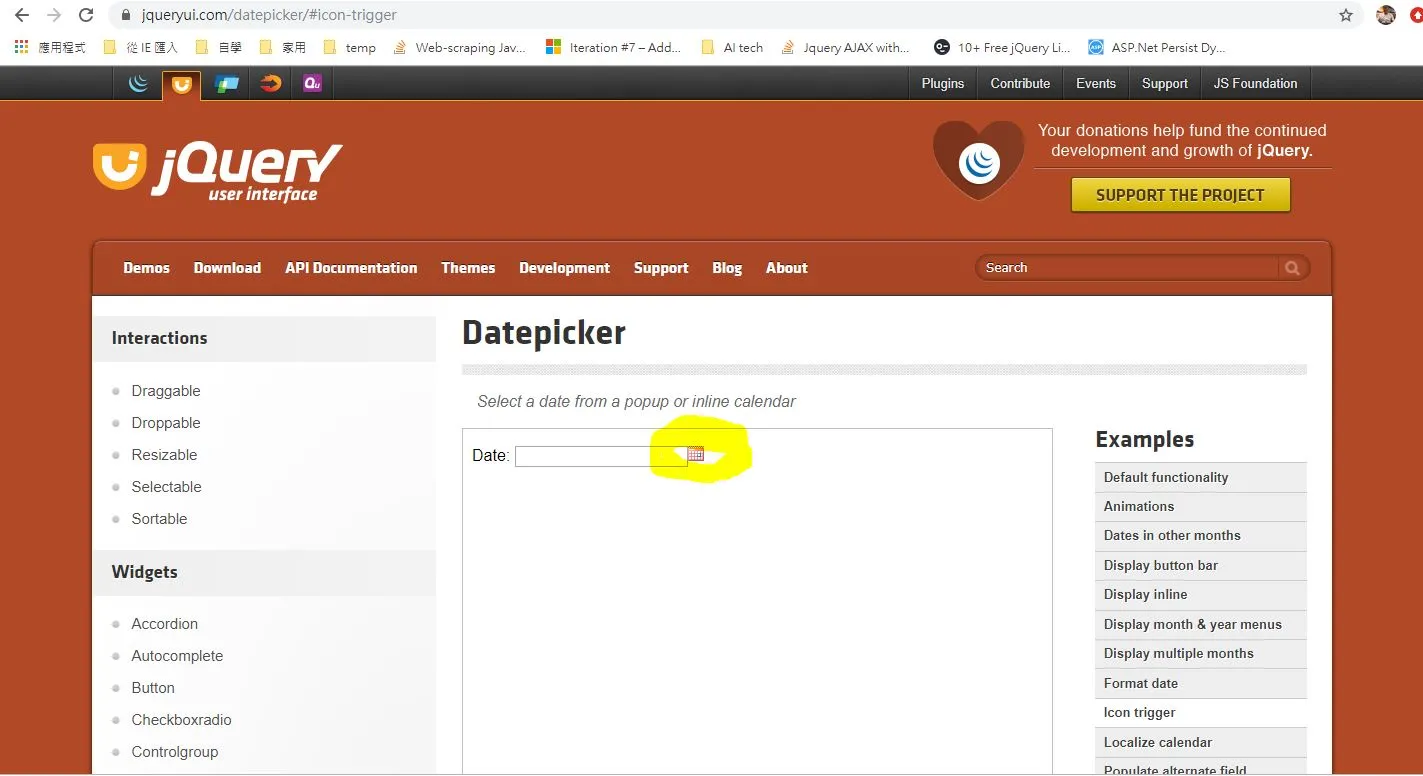This screenshot has width=1423, height=776.
Task: Open Support next to JS Foundation
Action: pyautogui.click(x=1165, y=84)
